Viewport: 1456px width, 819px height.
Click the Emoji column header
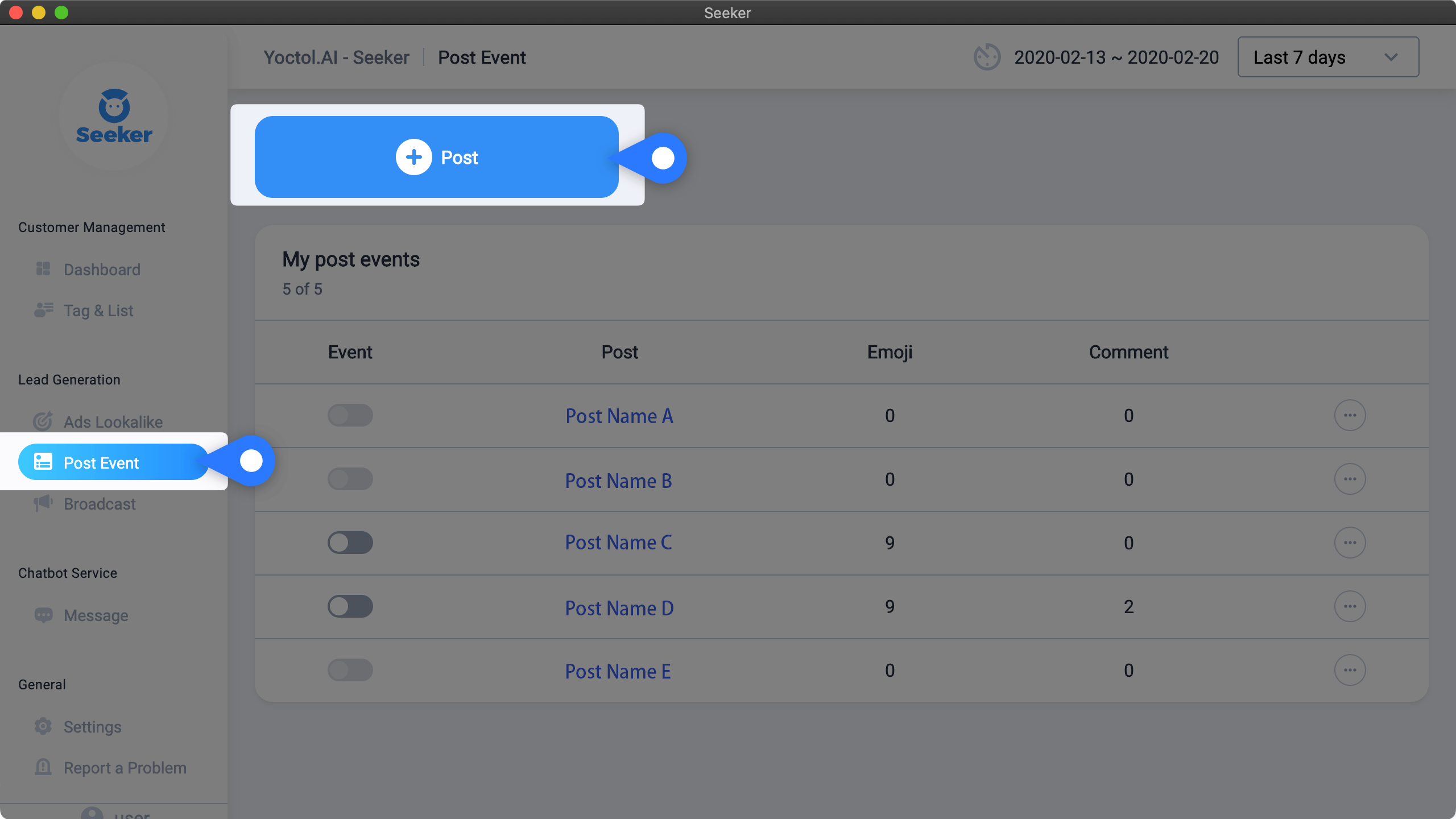click(890, 352)
